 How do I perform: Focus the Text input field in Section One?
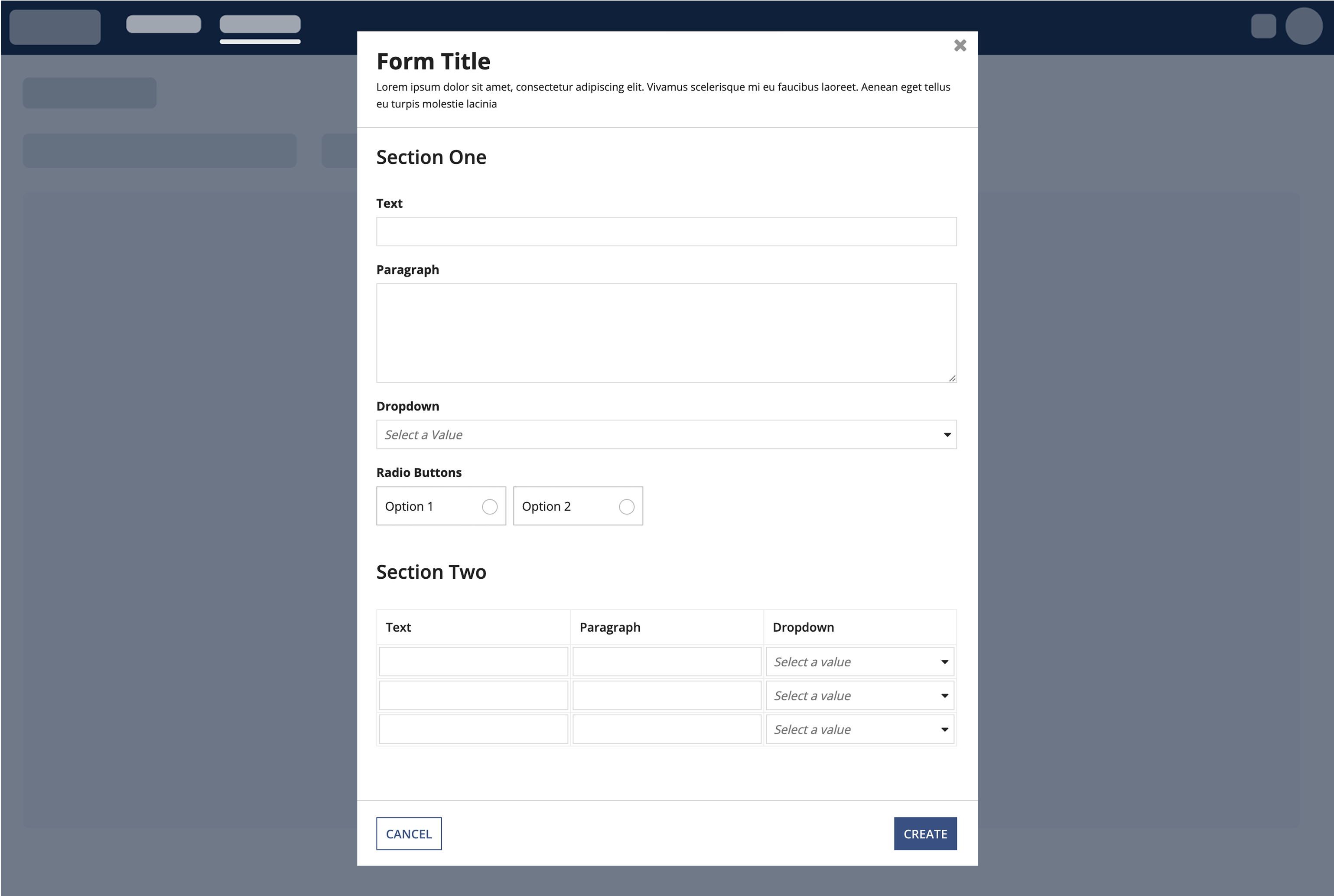point(666,231)
